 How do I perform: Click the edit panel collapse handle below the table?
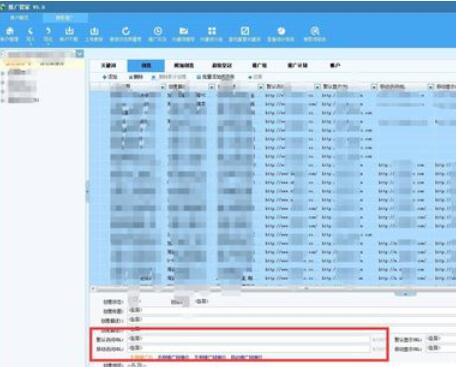(x=405, y=294)
